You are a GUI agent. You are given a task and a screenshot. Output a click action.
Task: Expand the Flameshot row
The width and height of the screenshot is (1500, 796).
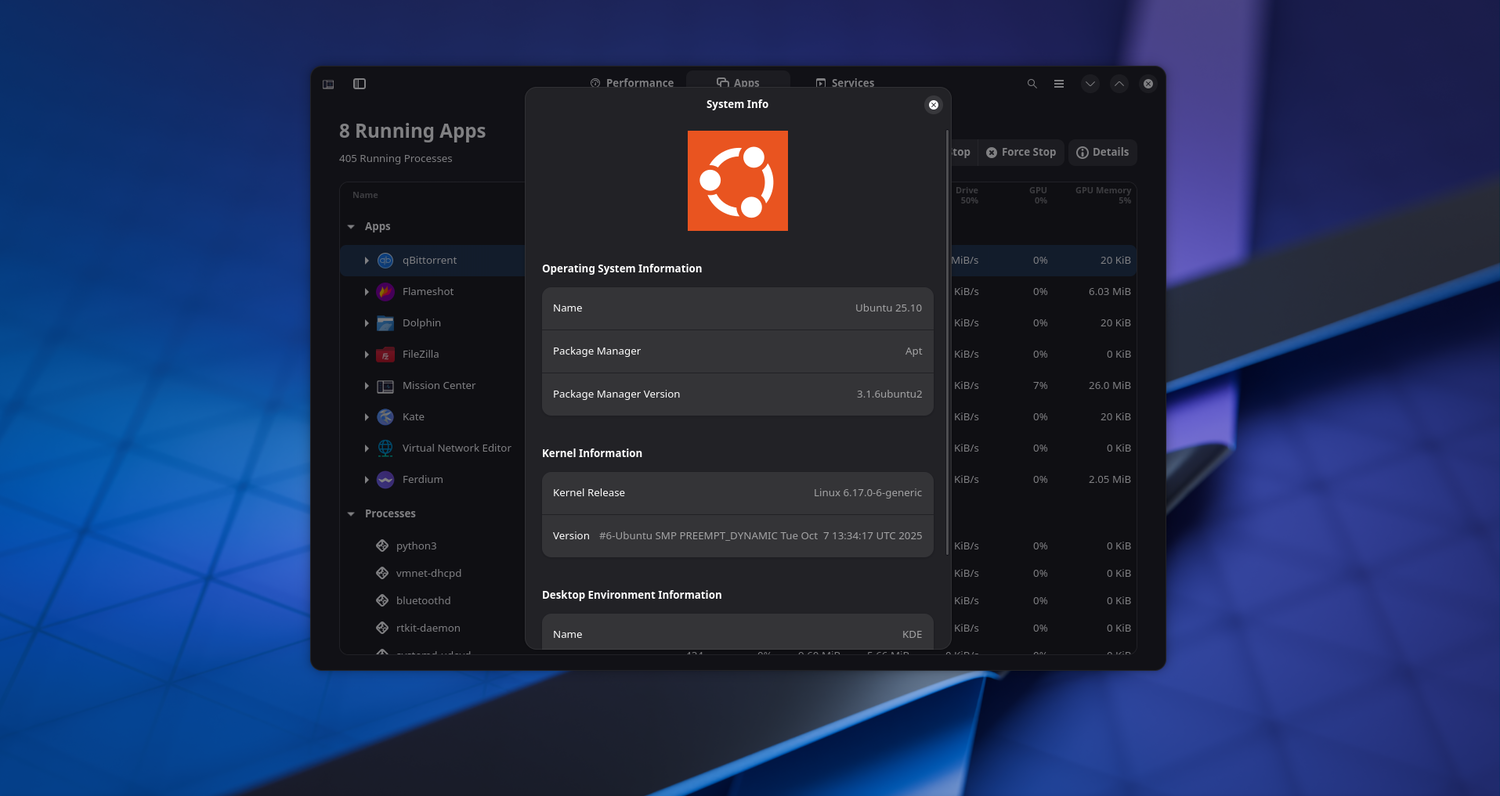pos(367,292)
